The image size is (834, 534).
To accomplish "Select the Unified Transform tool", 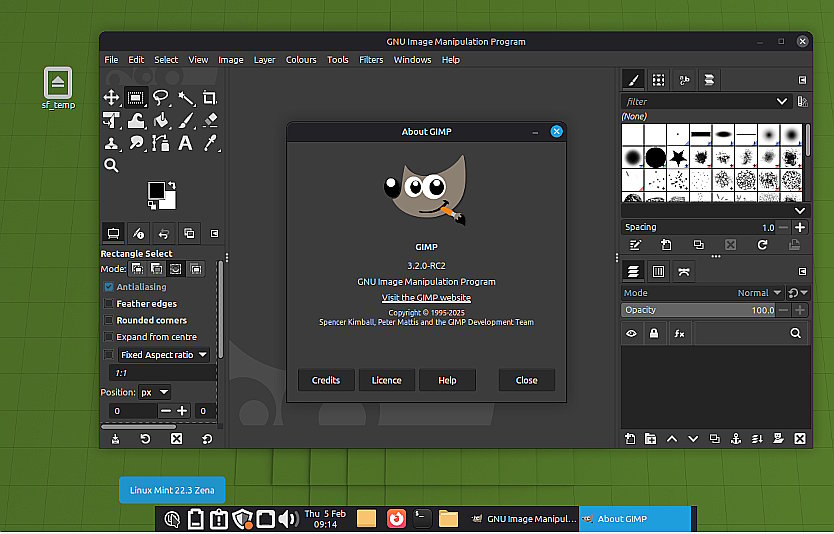I will [x=111, y=121].
